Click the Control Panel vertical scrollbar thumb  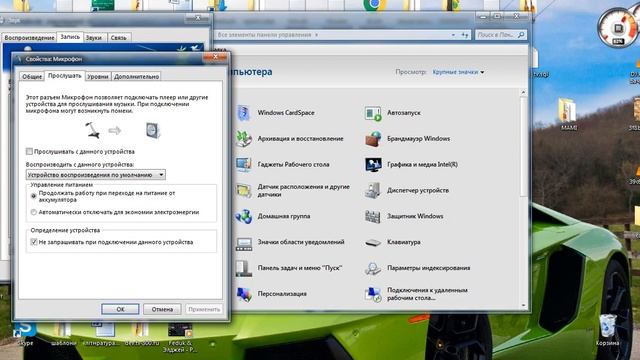click(523, 146)
